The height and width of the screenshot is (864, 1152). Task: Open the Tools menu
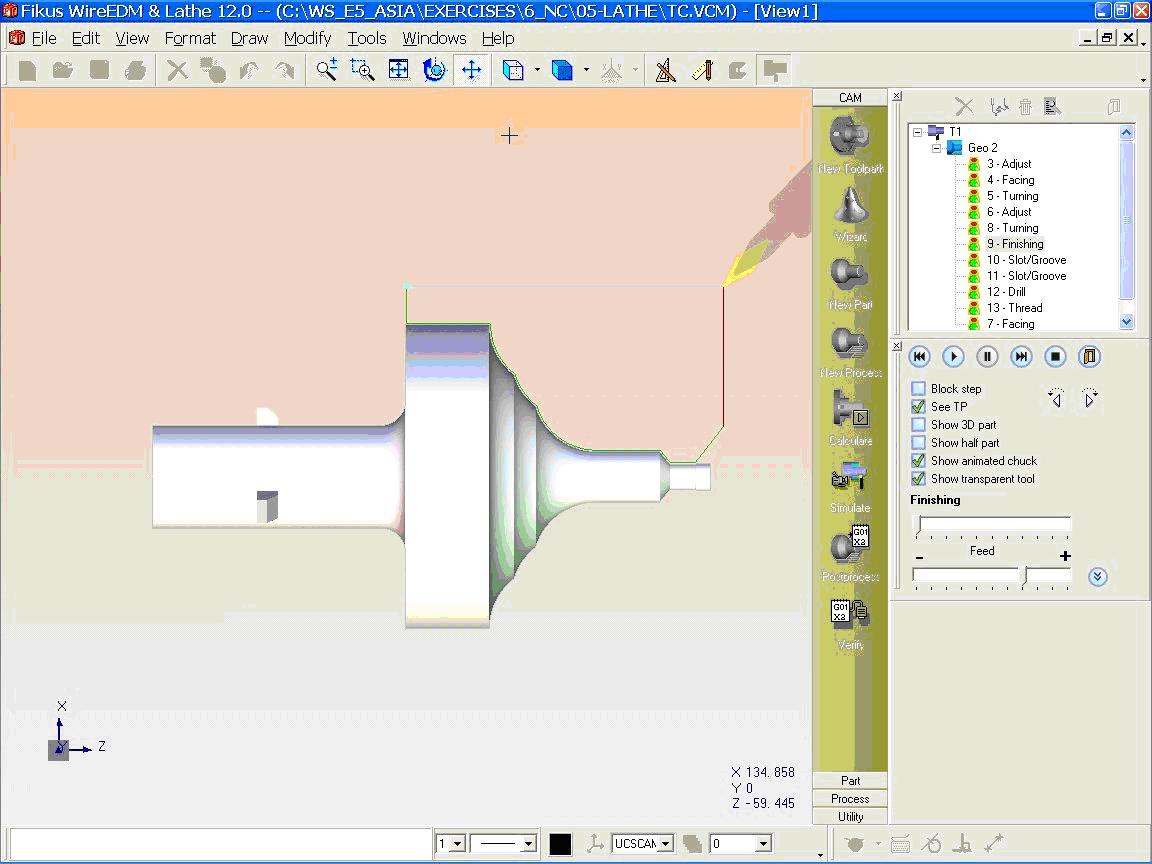[367, 38]
